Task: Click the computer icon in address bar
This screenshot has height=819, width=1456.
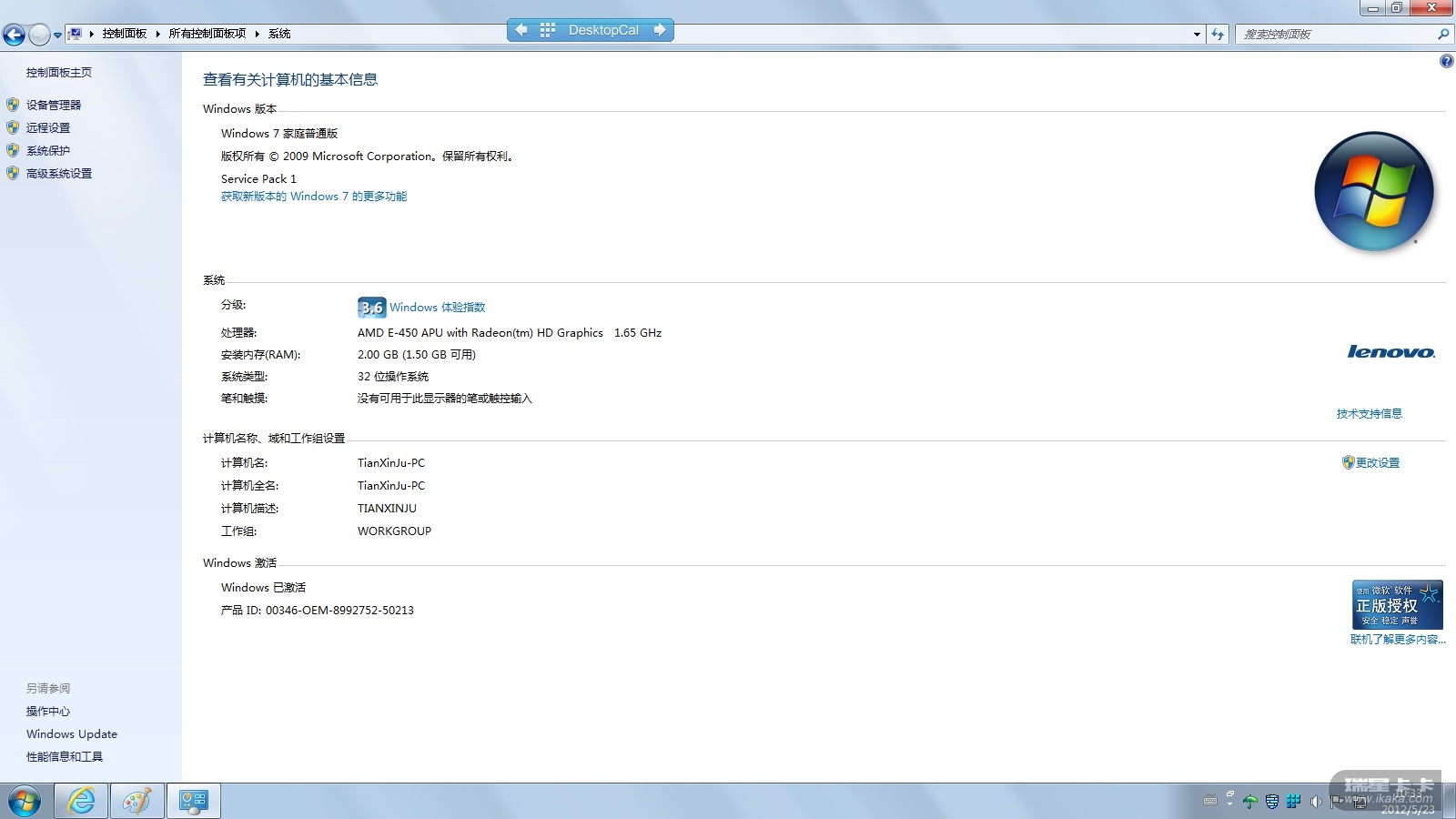Action: coord(76,34)
